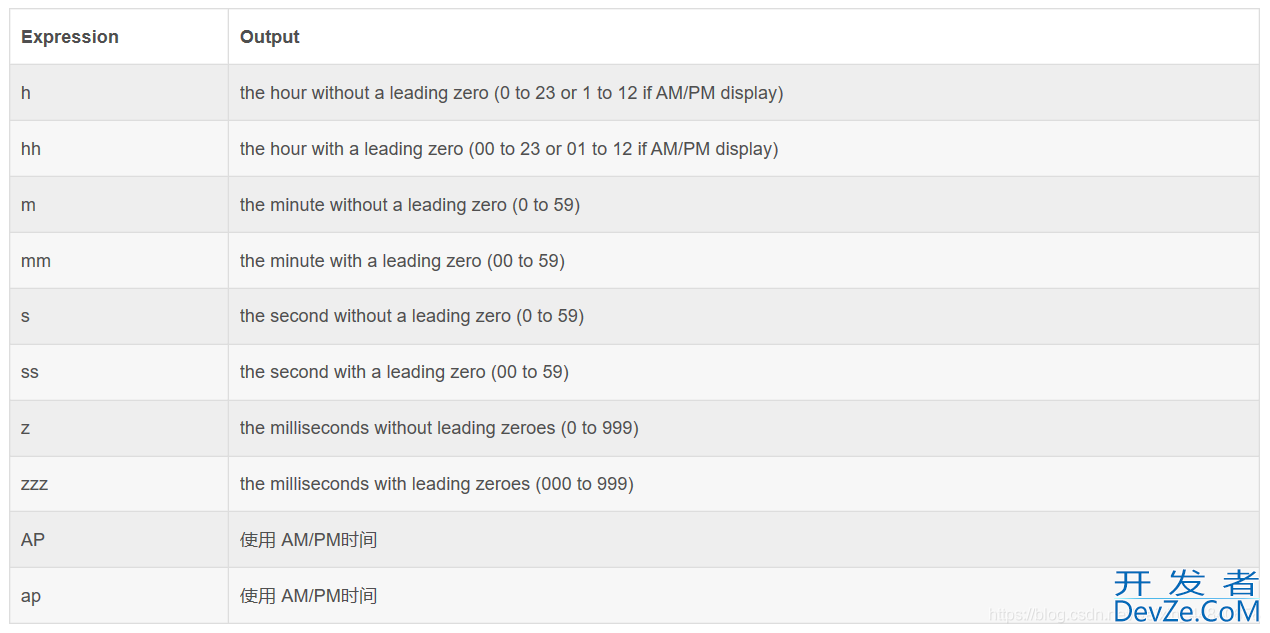Image resolution: width=1270 pixels, height=633 pixels.
Task: Click the 'm' expression cell
Action: tap(119, 205)
